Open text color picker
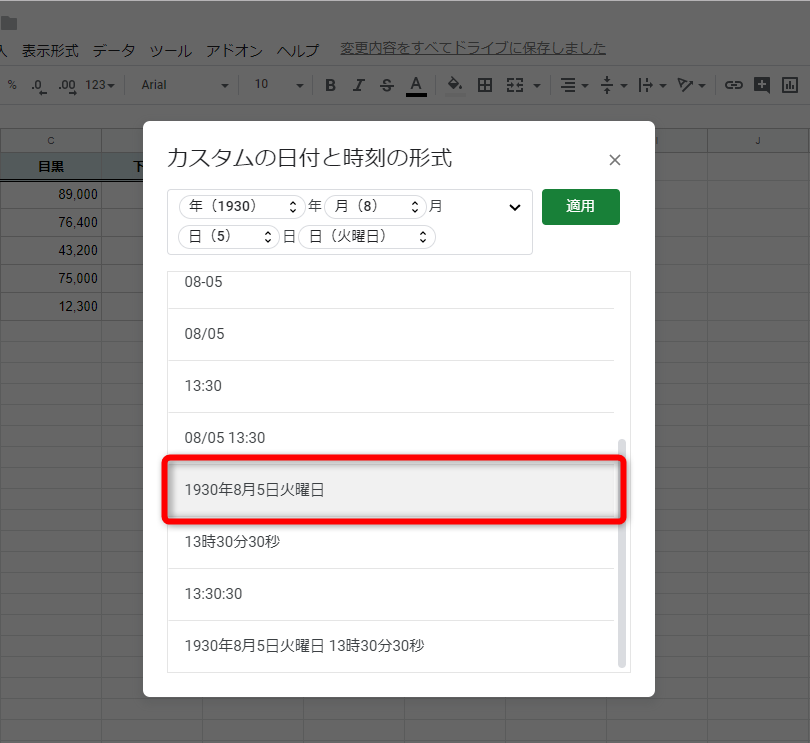Viewport: 810px width, 743px height. click(x=416, y=85)
